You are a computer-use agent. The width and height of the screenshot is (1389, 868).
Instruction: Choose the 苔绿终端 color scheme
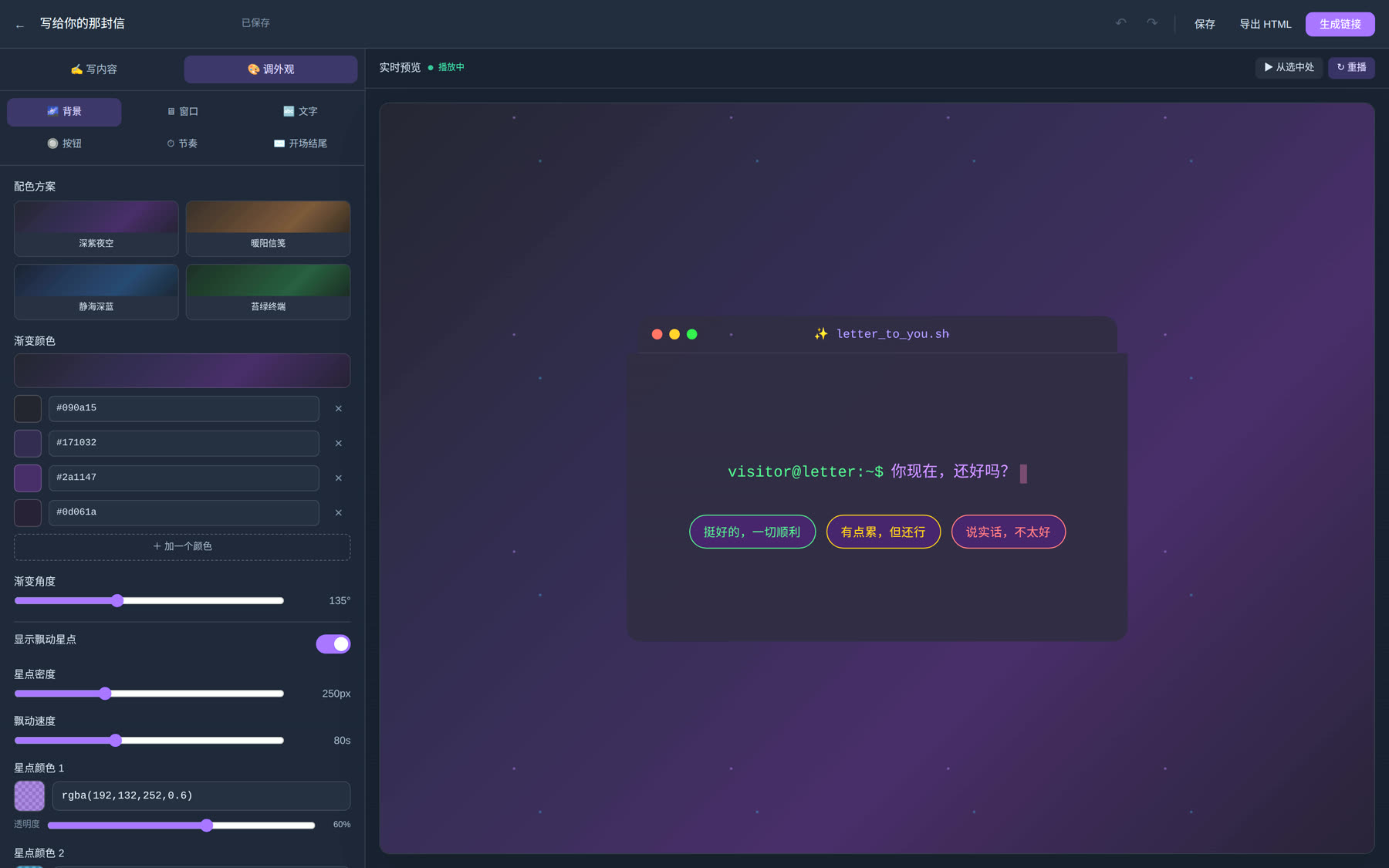(x=268, y=292)
